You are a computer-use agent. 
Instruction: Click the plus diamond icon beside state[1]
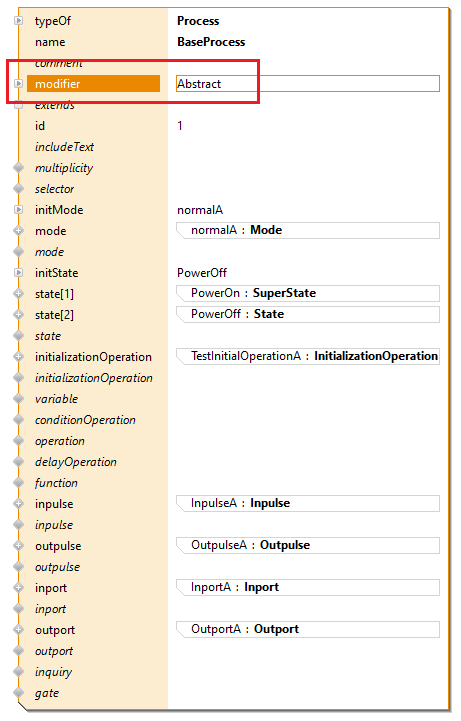click(18, 293)
